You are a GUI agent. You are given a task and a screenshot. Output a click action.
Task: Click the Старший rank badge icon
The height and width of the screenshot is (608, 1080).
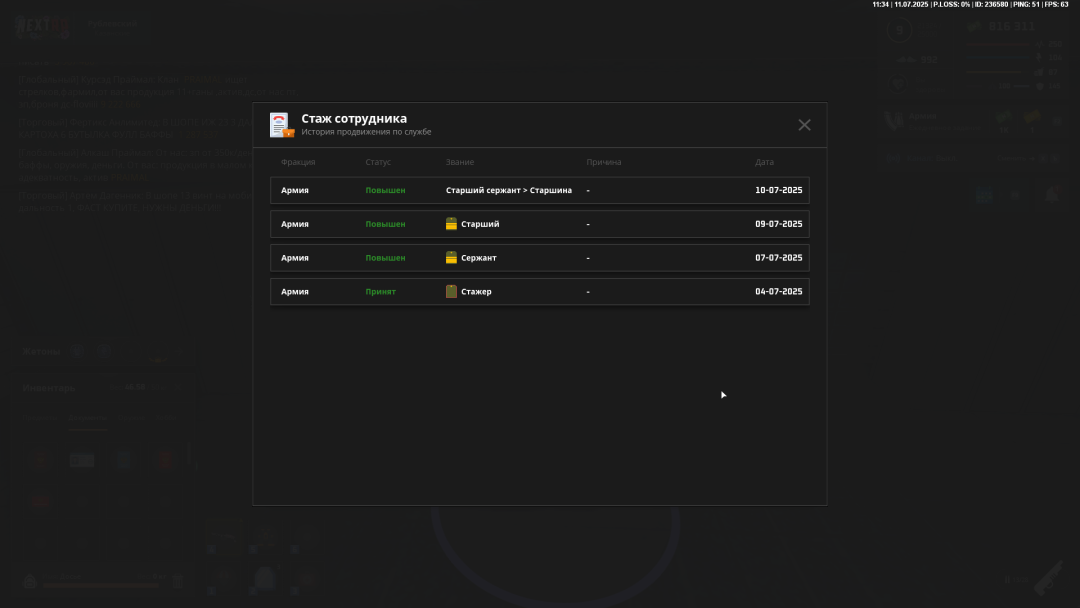[x=451, y=224]
